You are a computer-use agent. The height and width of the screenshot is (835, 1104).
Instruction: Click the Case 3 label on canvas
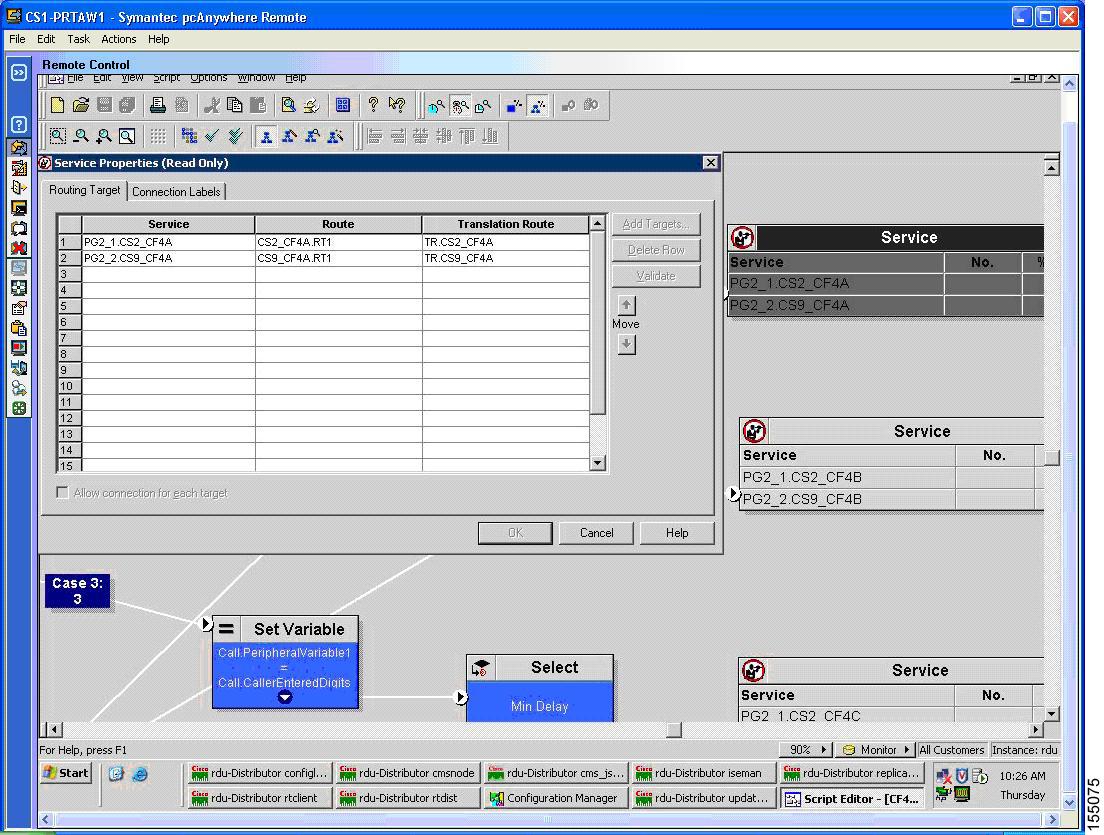pyautogui.click(x=77, y=591)
